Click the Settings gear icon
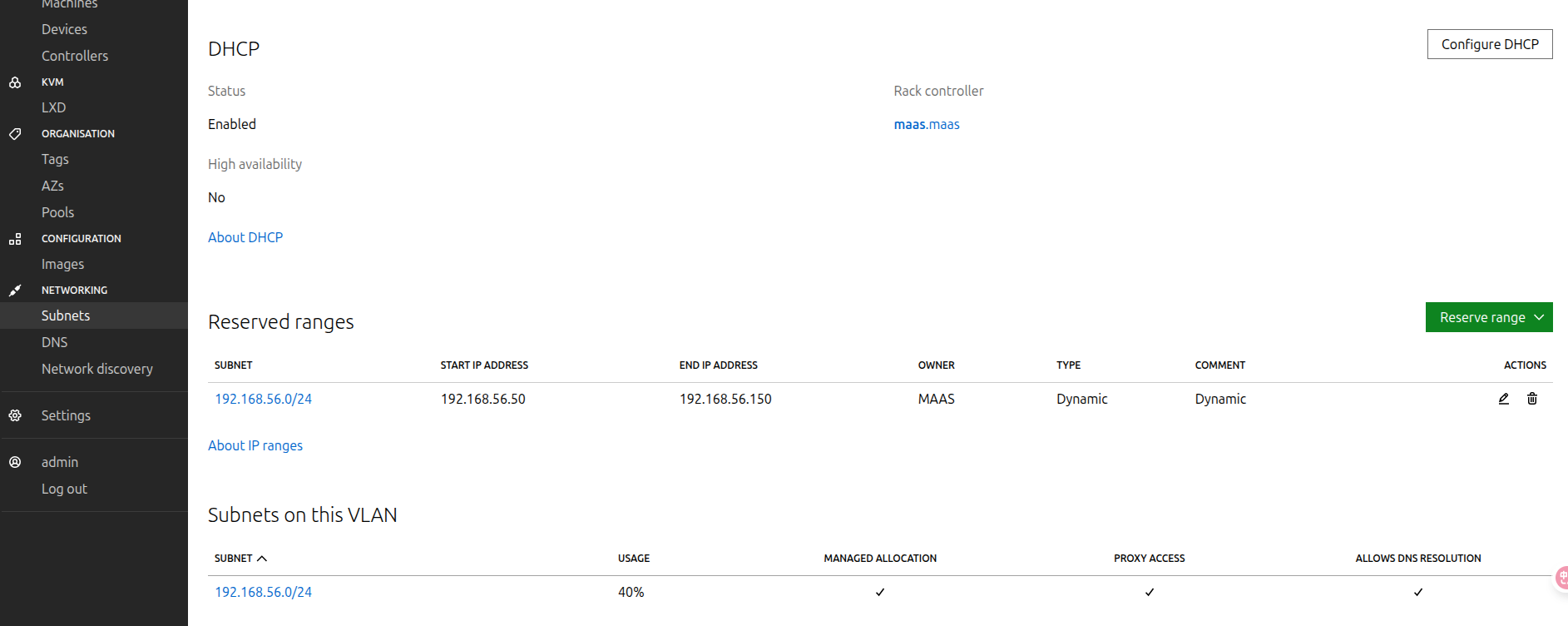 (15, 415)
